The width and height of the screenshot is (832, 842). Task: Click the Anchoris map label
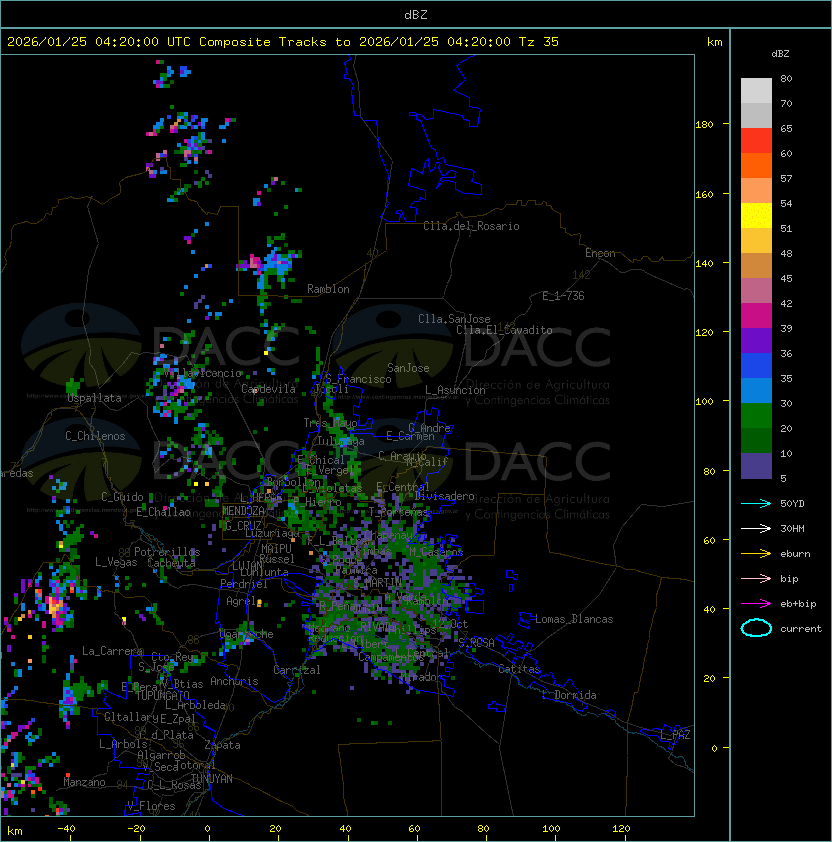point(234,681)
